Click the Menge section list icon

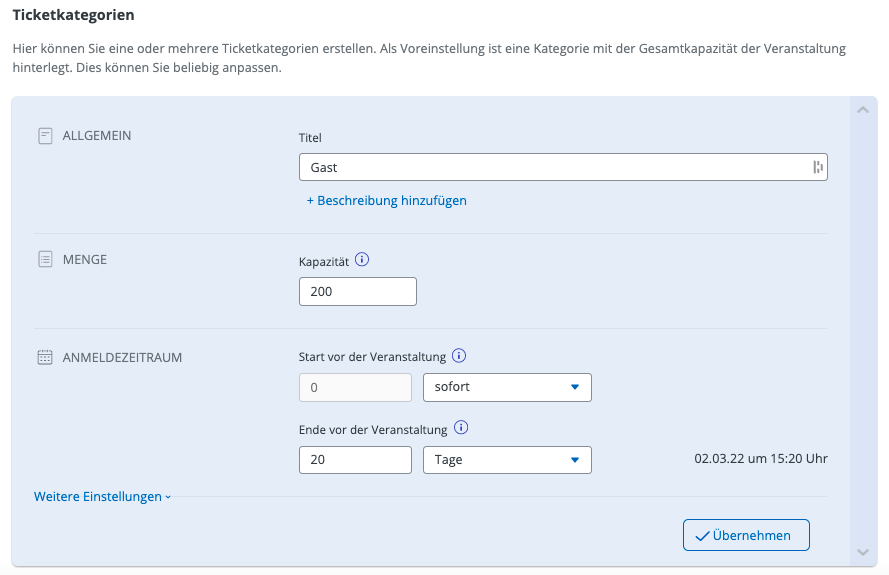coord(45,260)
